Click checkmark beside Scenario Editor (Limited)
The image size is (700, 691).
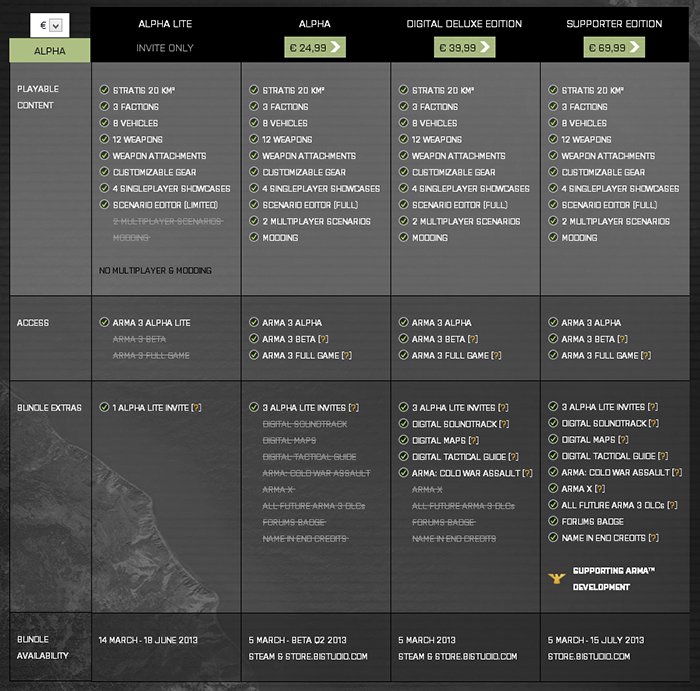click(x=104, y=204)
